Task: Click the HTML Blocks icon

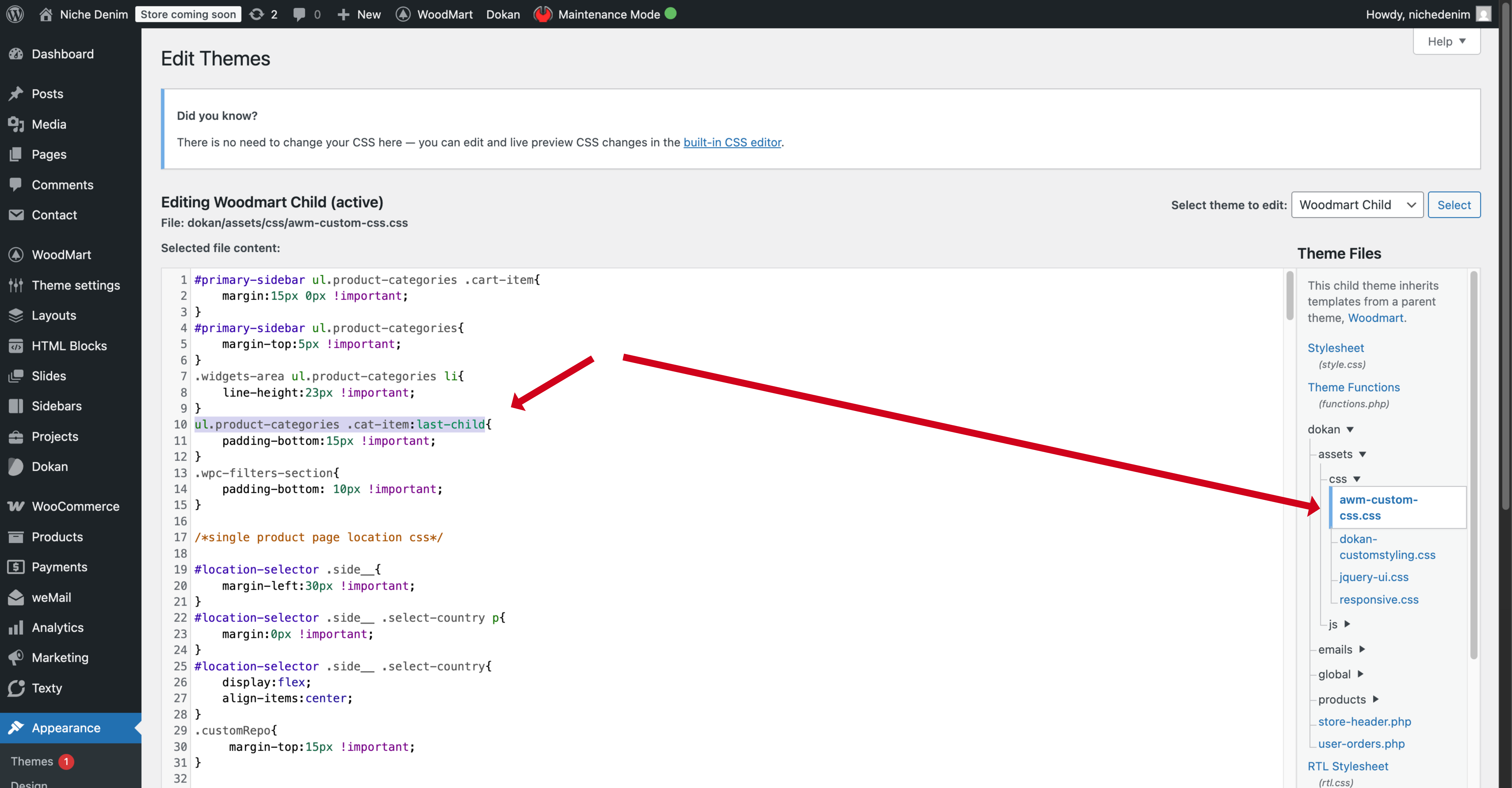Action: click(x=16, y=346)
